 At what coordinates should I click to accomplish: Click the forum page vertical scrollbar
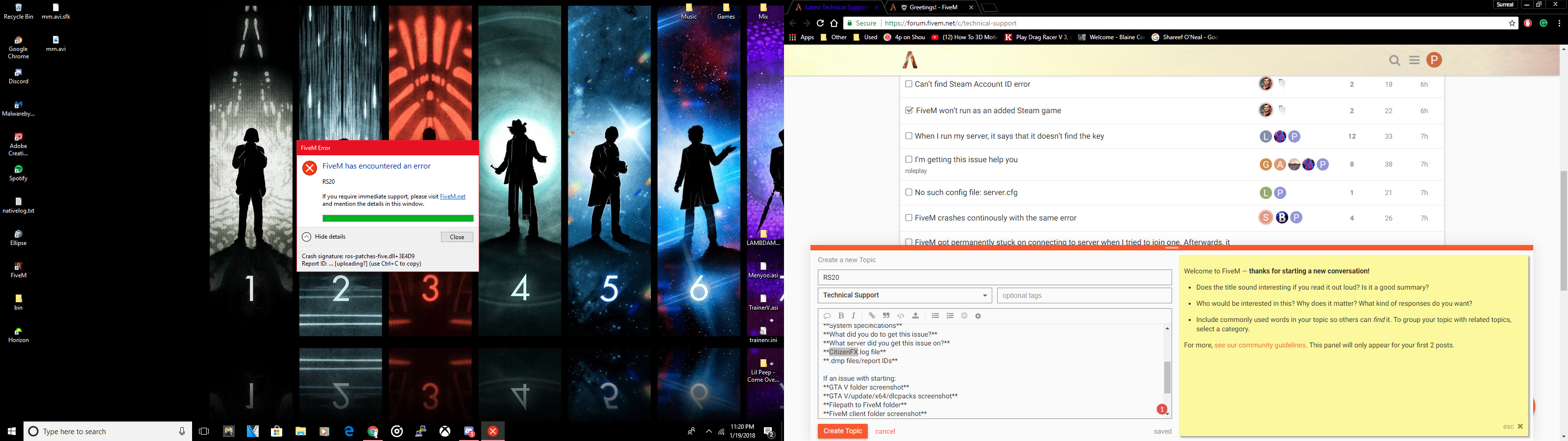1563,230
